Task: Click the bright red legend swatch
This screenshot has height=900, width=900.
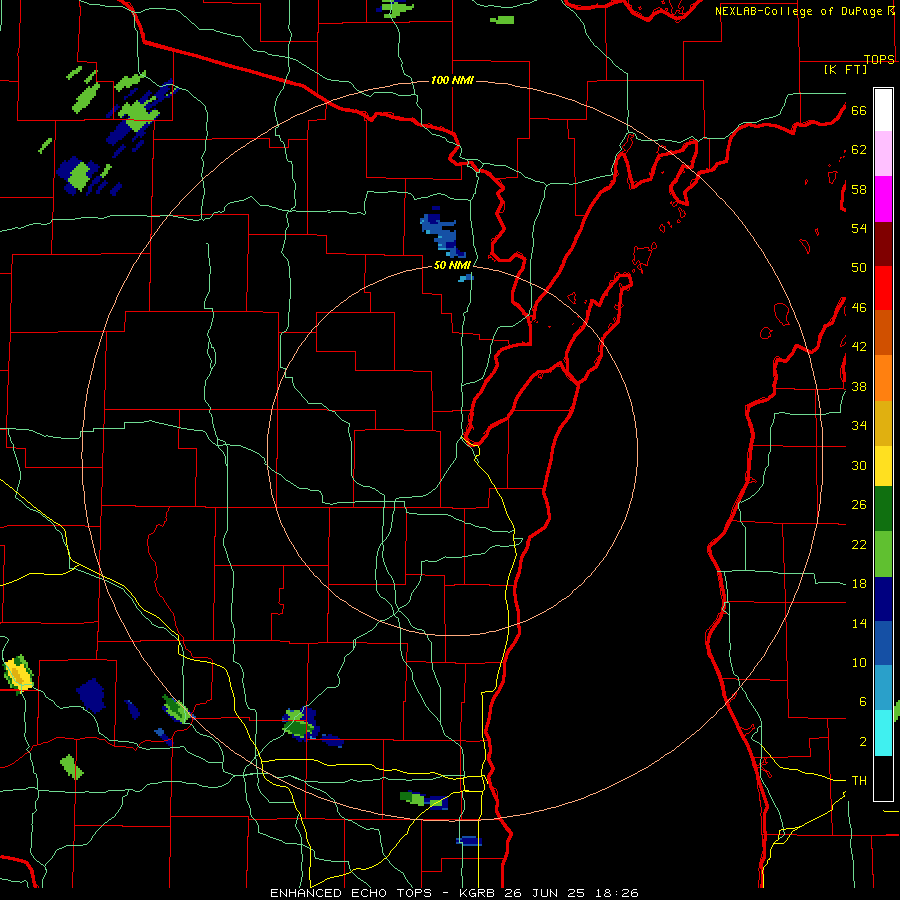Action: click(883, 288)
